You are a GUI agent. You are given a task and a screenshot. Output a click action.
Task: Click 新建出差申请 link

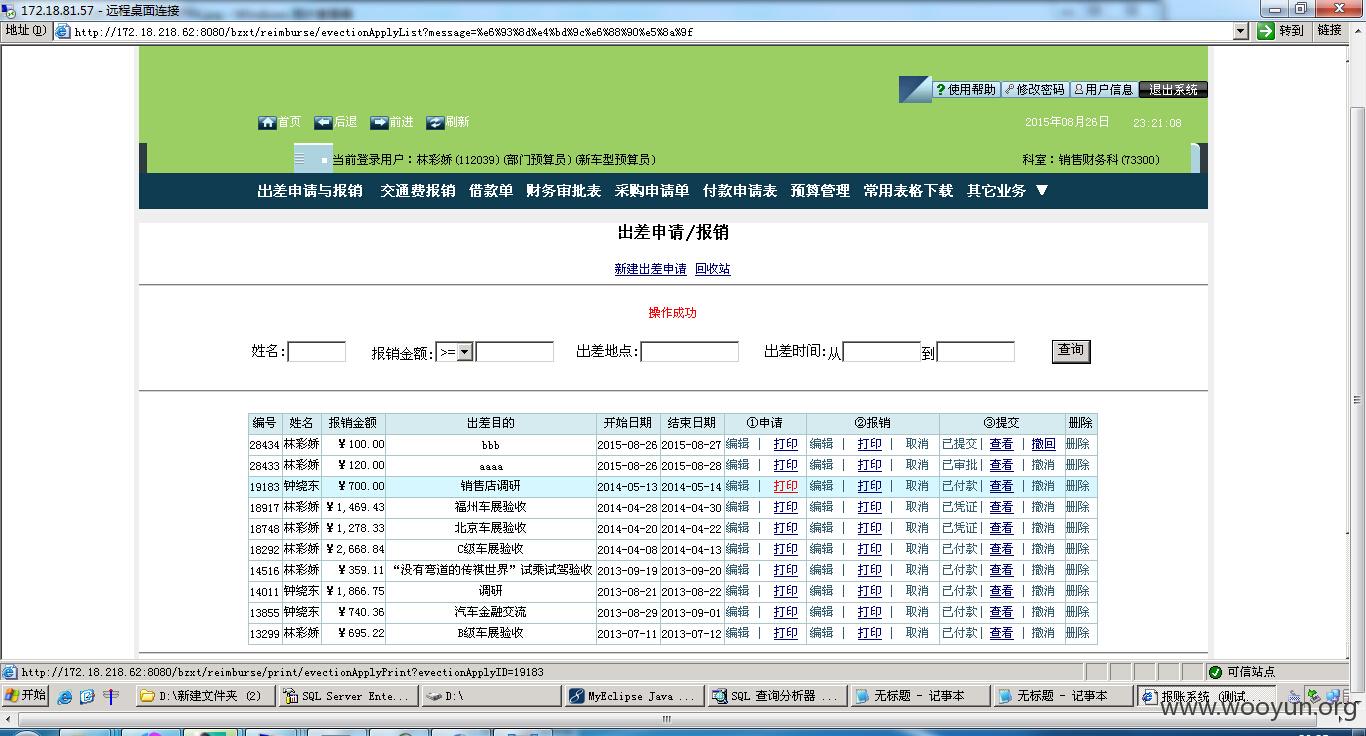[x=651, y=269]
